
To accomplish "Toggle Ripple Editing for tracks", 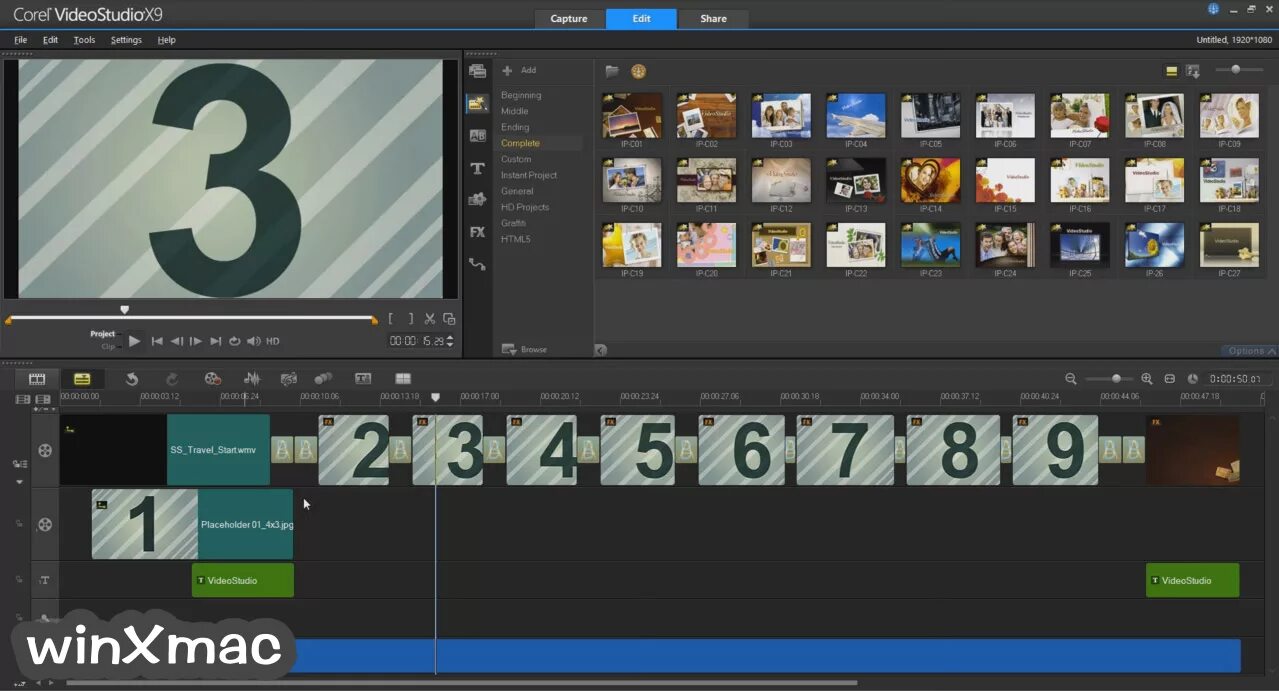I will point(19,464).
